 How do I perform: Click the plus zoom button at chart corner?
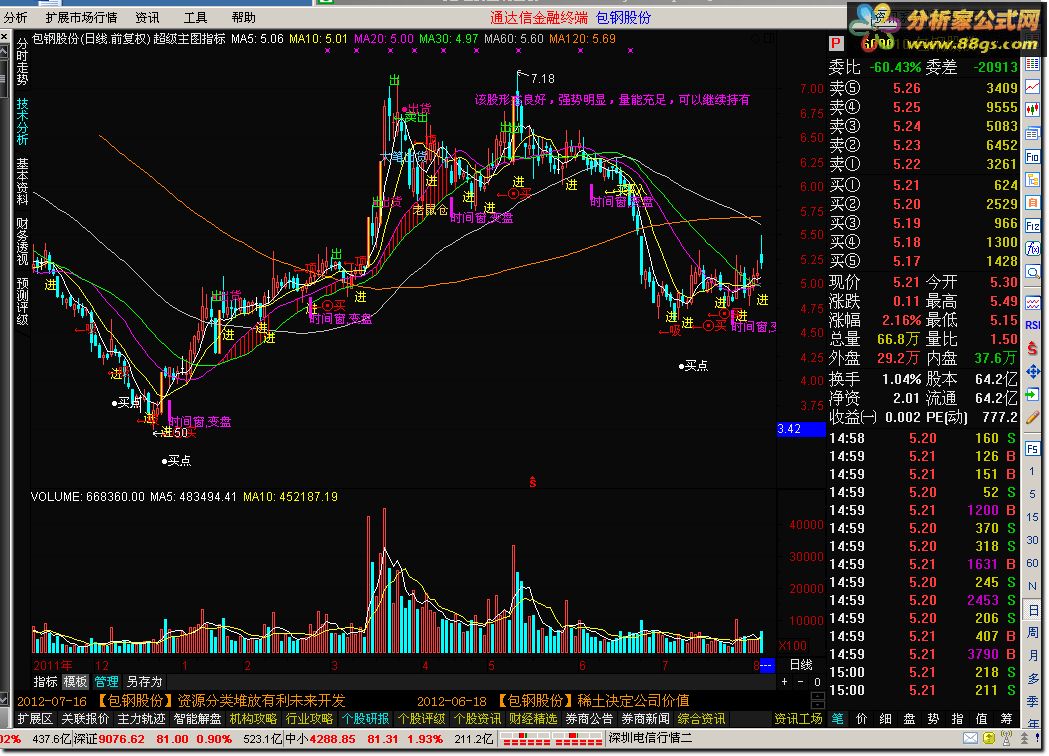[785, 682]
